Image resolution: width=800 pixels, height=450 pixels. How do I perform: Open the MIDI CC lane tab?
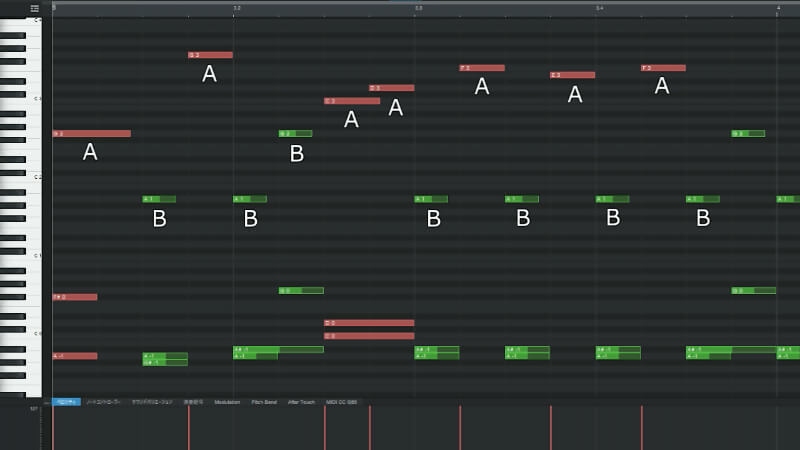[341, 402]
